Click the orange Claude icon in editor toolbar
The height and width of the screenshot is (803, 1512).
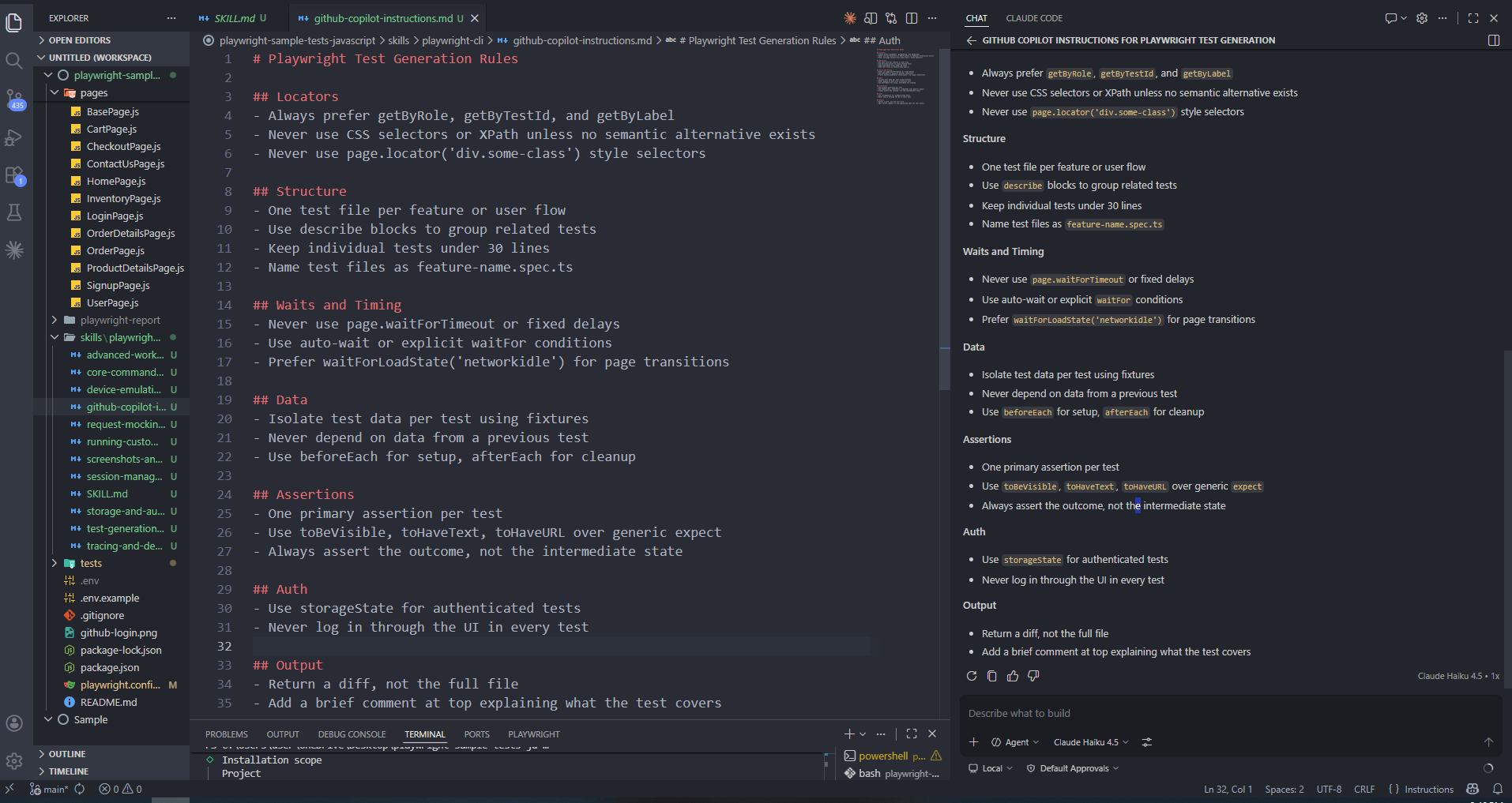[x=850, y=18]
